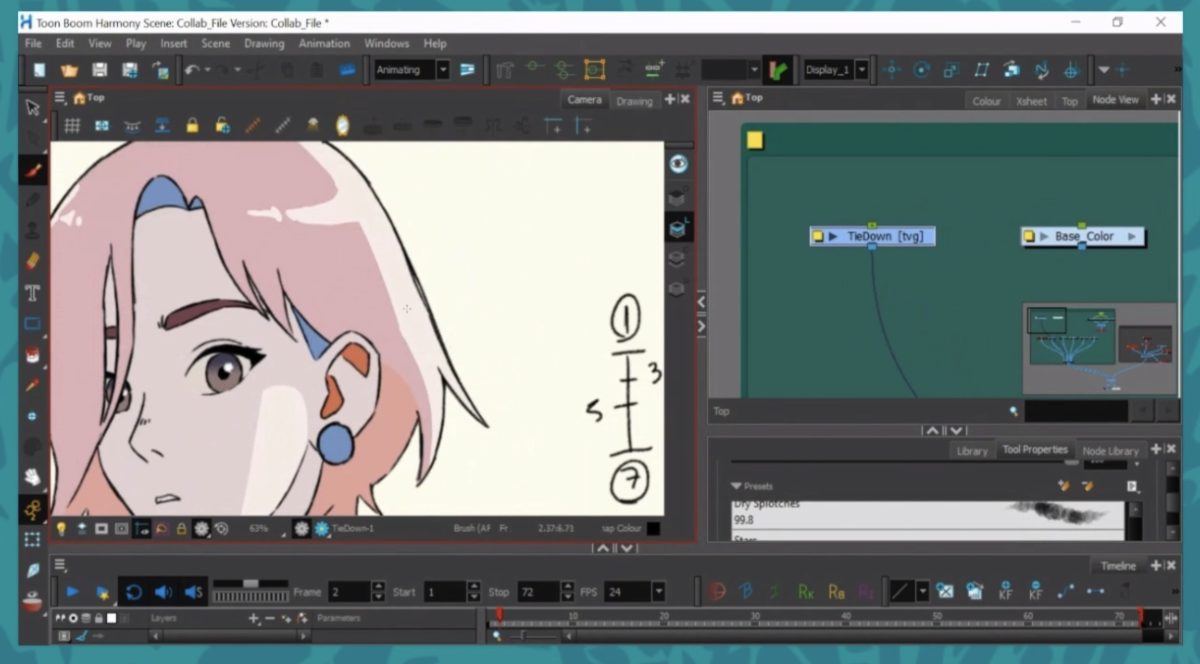Toggle playback Loop button
The image size is (1200, 664).
tap(133, 592)
